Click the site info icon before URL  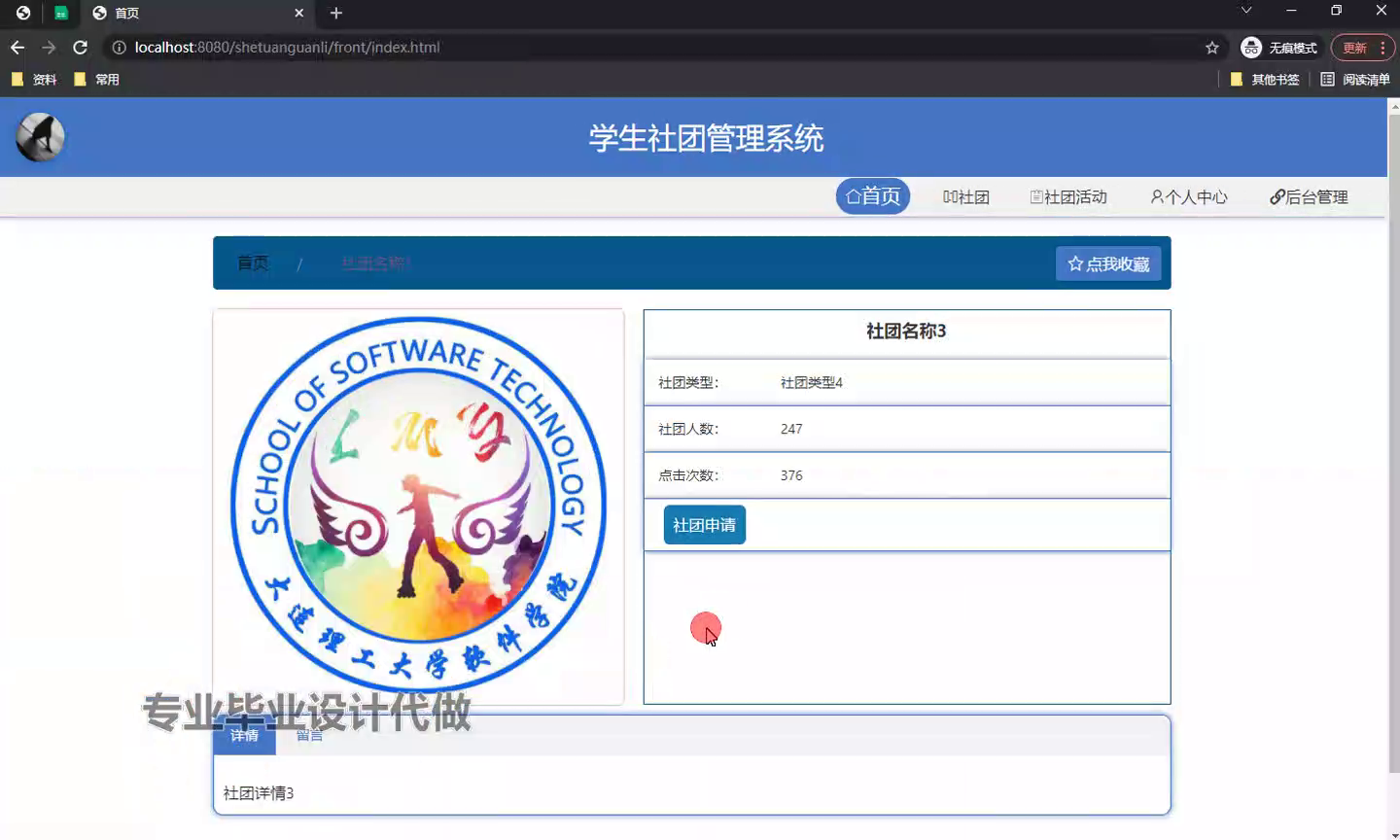[x=119, y=47]
